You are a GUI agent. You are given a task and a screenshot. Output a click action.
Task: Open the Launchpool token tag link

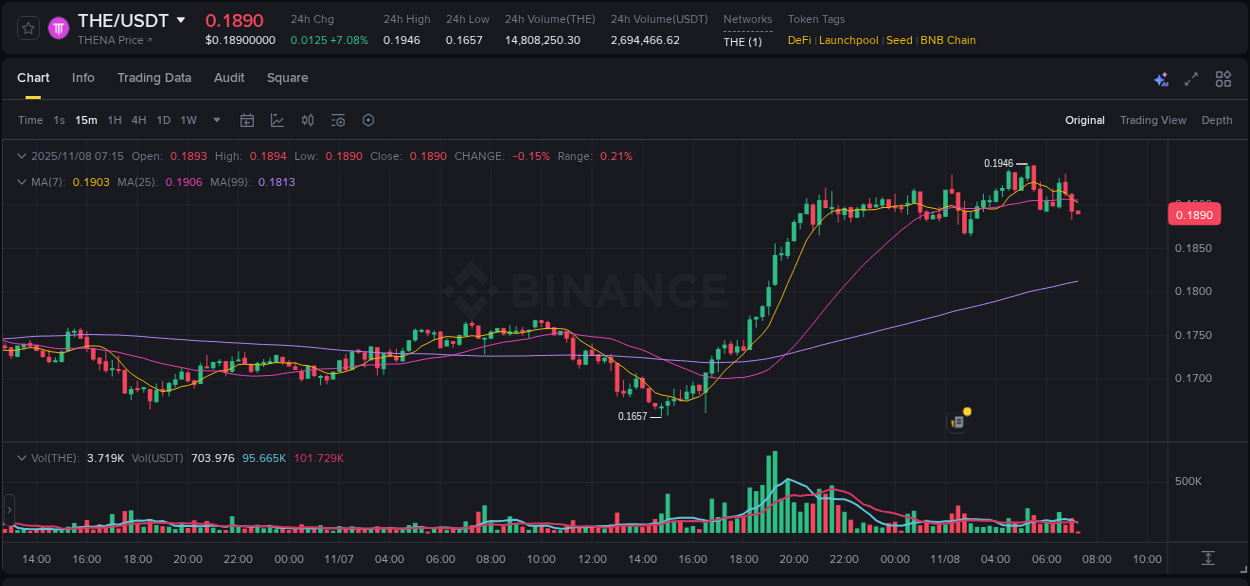point(848,40)
